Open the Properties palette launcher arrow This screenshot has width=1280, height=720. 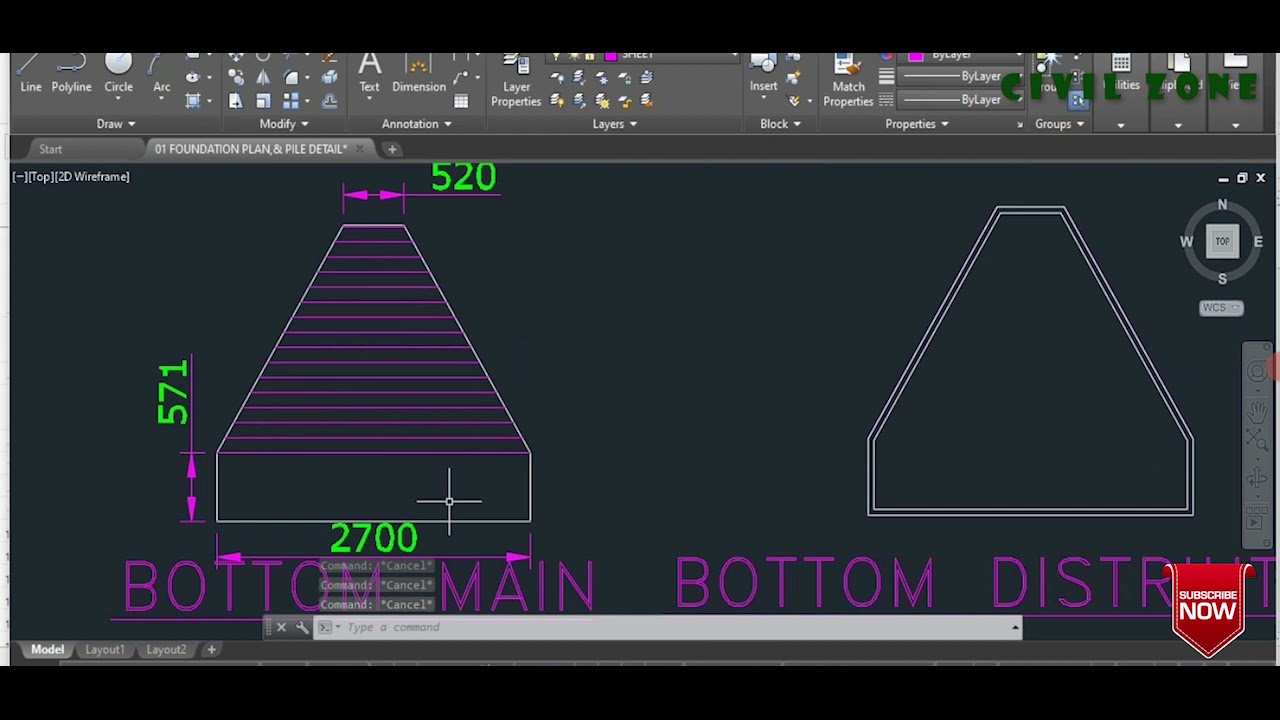pos(1019,124)
